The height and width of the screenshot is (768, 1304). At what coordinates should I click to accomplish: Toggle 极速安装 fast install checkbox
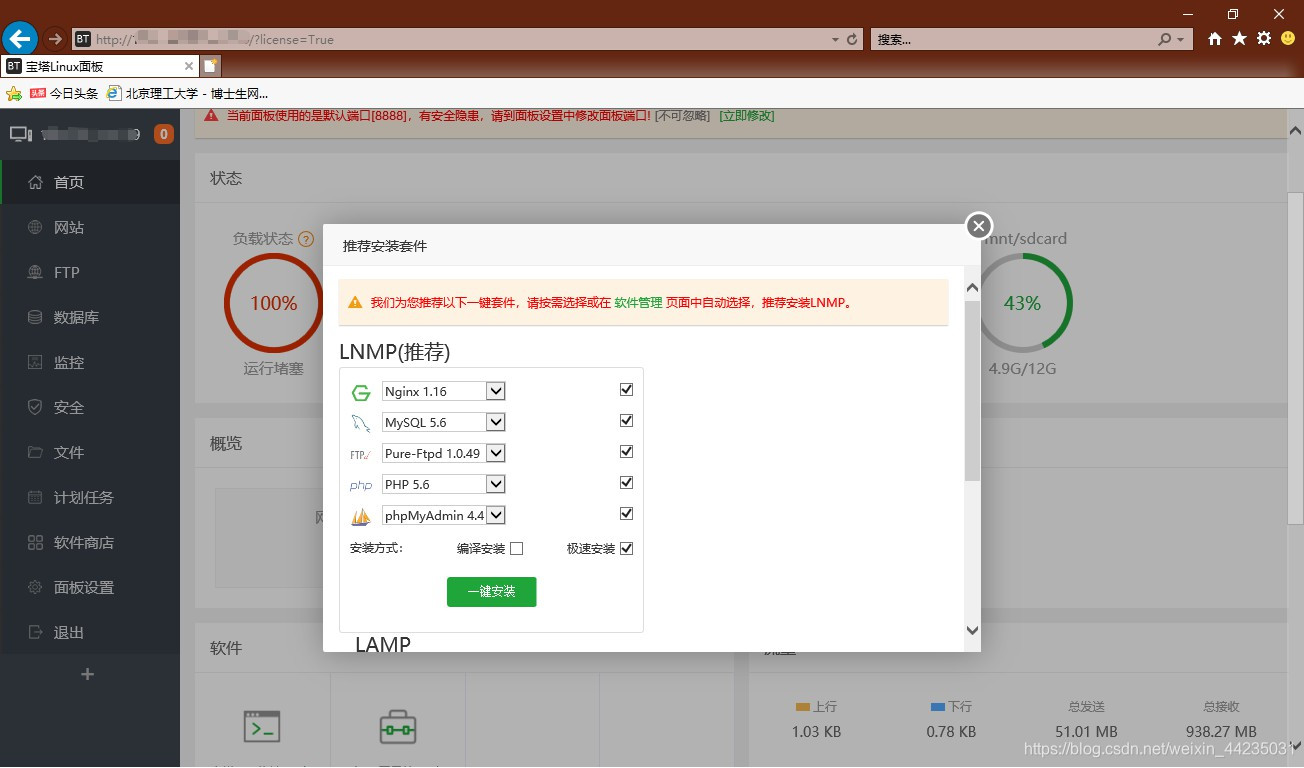627,548
